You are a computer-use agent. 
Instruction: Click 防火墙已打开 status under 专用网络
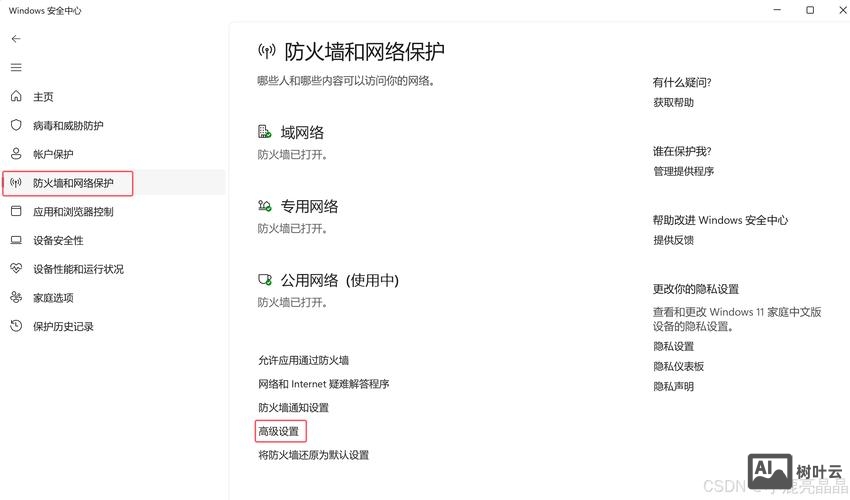292,229
